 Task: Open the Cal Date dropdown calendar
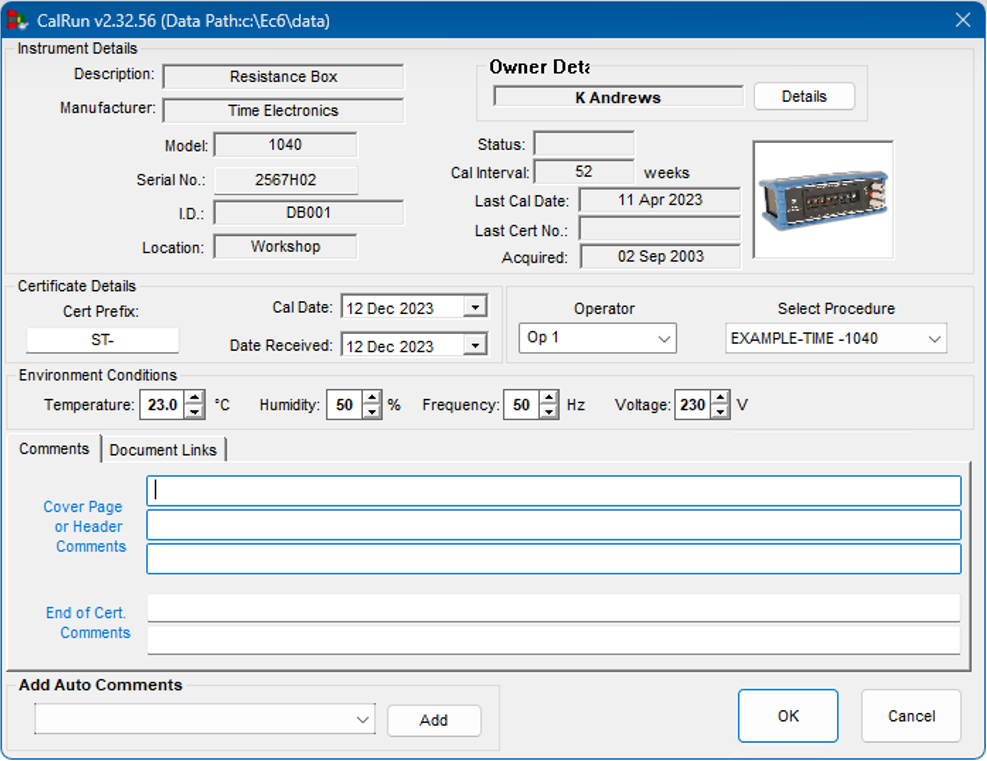pyautogui.click(x=476, y=308)
